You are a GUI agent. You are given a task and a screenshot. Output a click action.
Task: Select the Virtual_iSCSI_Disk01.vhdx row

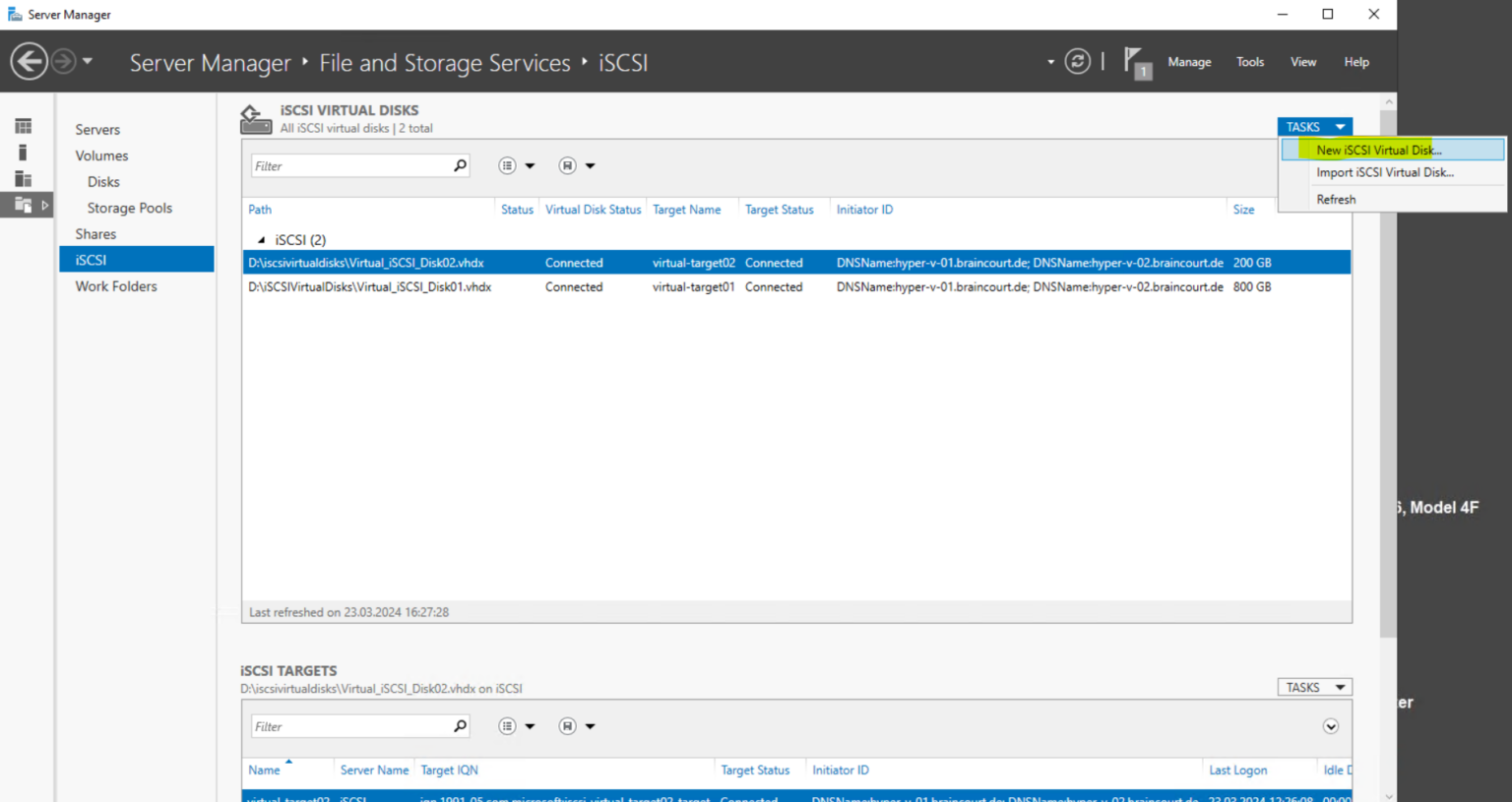tap(370, 287)
